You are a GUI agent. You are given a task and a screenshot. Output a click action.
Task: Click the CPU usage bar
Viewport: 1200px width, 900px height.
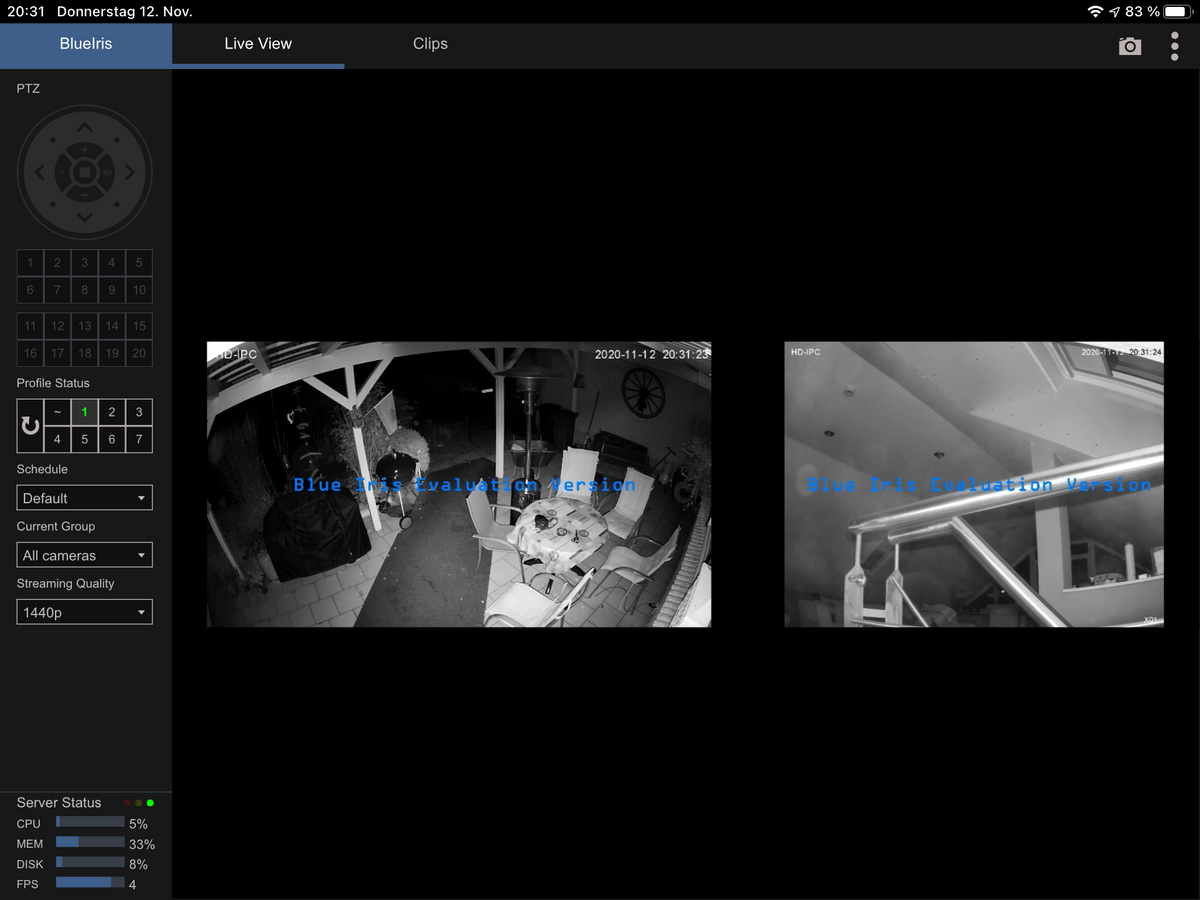(x=90, y=822)
